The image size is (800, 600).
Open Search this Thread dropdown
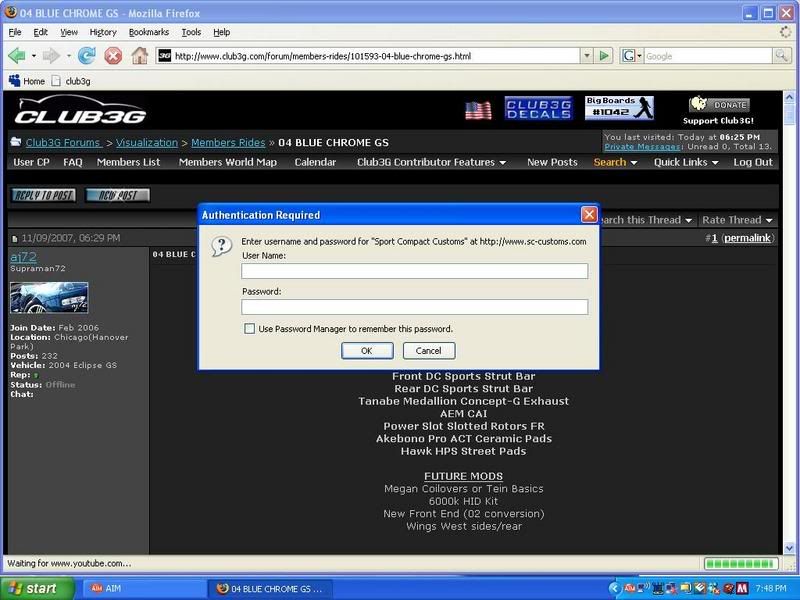[x=645, y=220]
